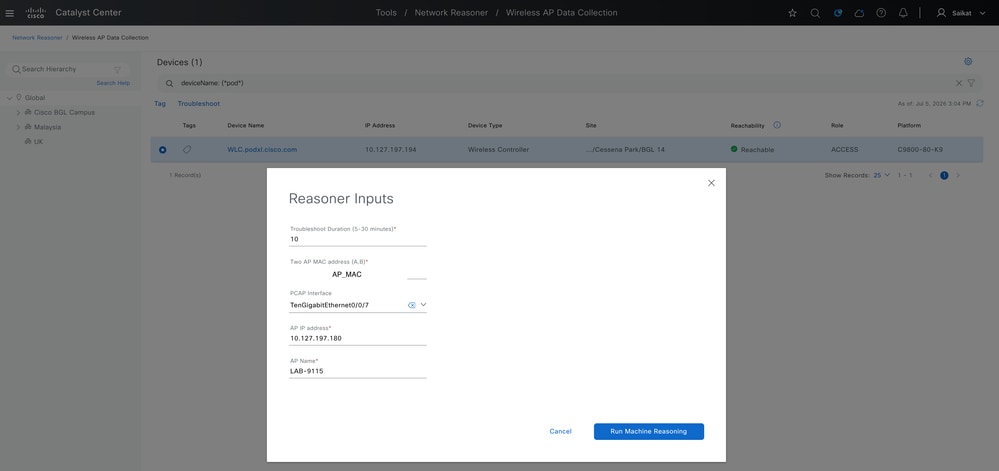
Task: Sort by IP Address column header
Action: 380,126
